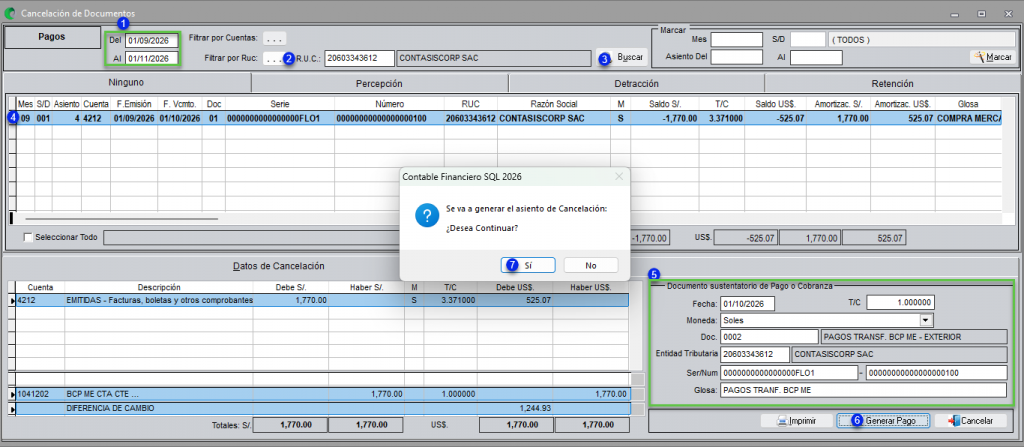Click the Ser/Num number field ending 100

click(936, 372)
